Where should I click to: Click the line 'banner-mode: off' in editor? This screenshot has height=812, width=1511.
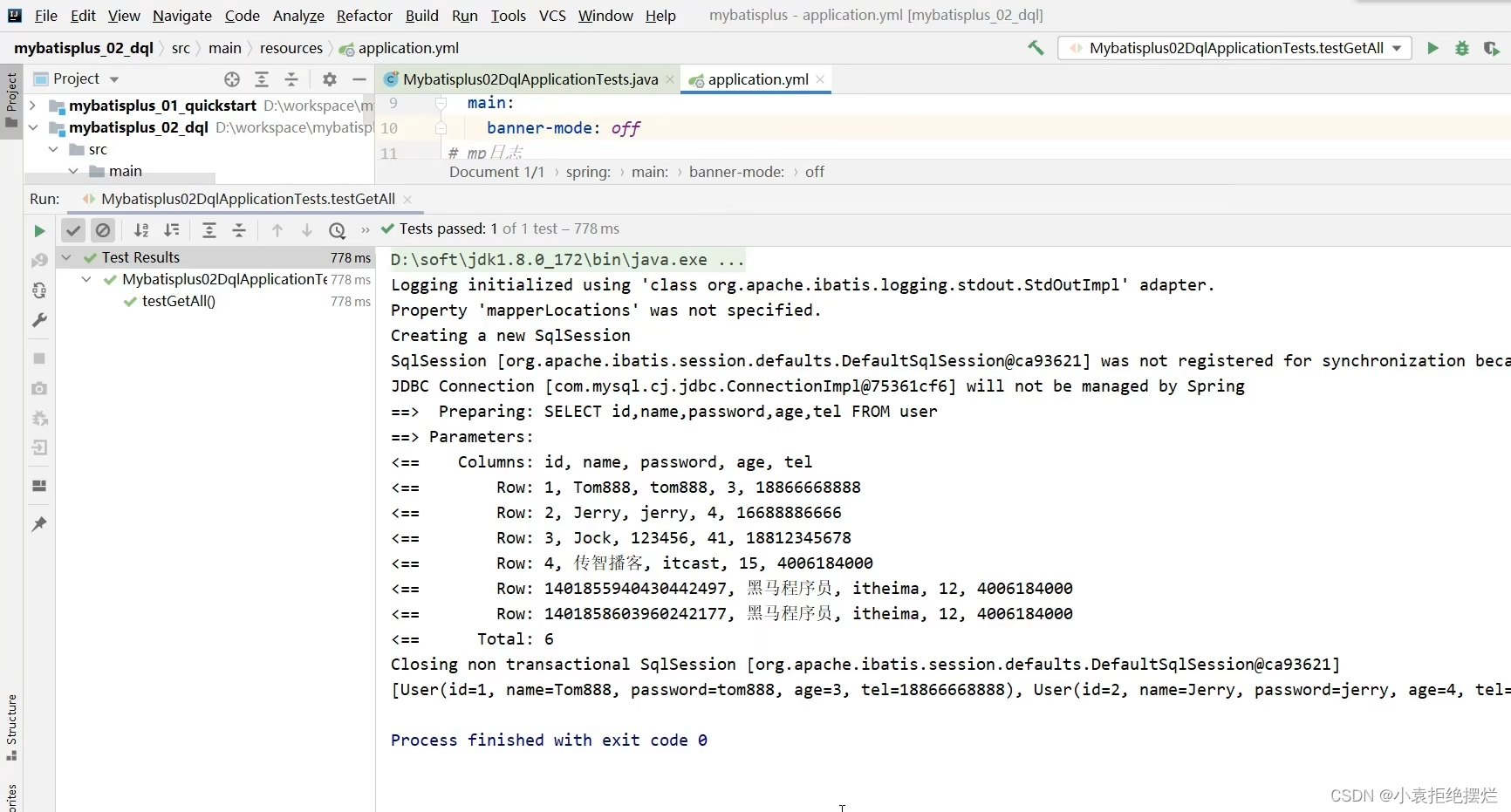(x=564, y=128)
